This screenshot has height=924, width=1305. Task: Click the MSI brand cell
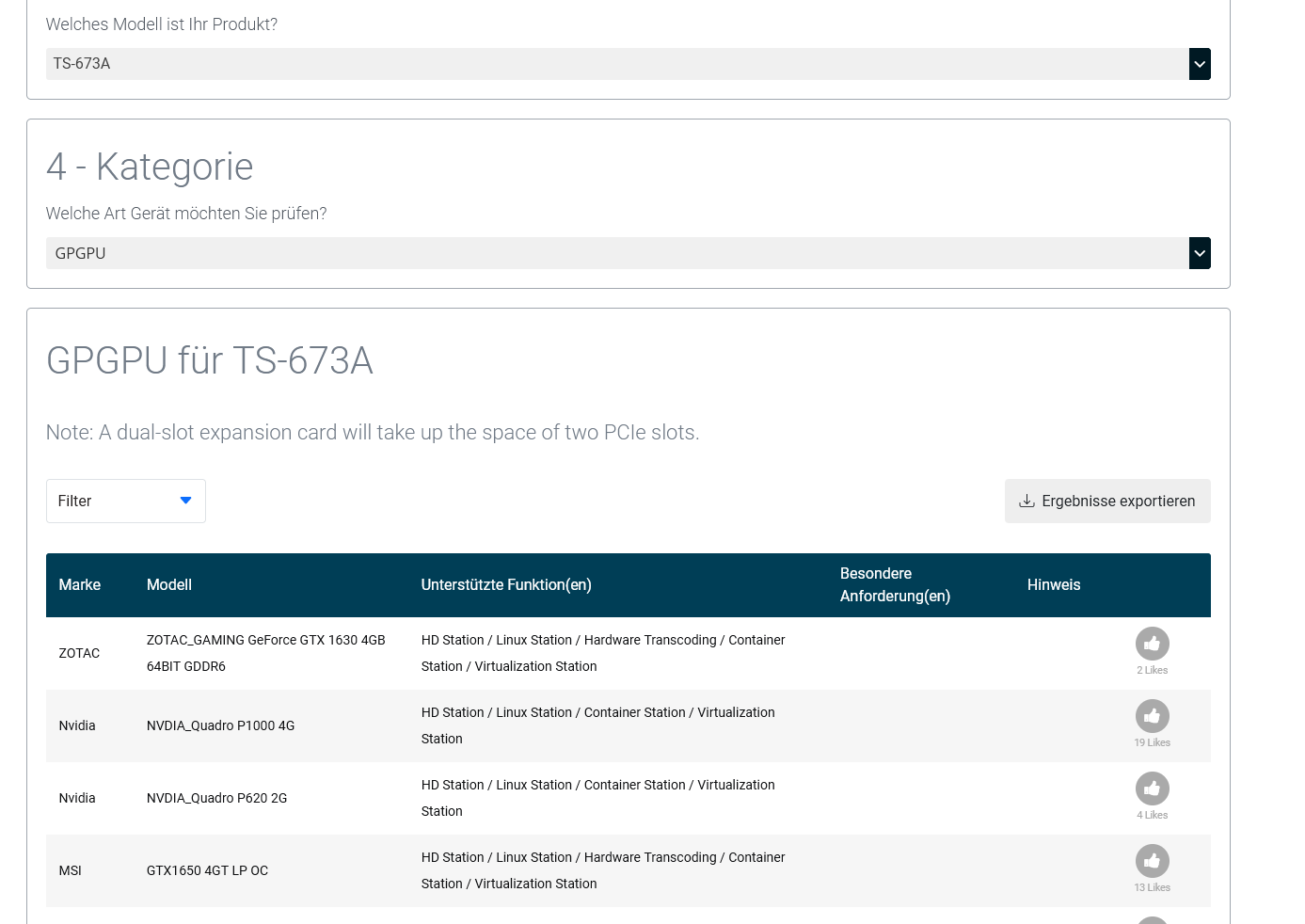point(70,870)
